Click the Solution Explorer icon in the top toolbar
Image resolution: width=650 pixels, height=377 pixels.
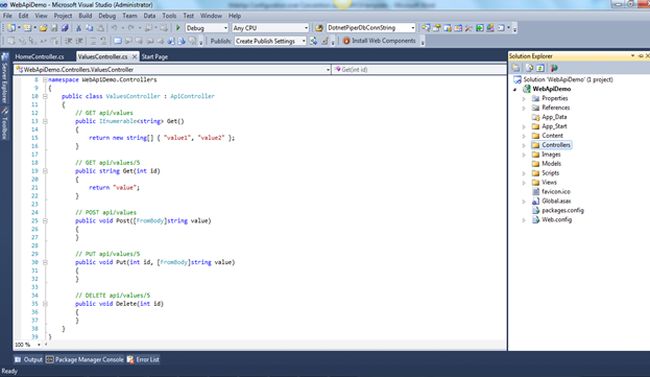coord(426,28)
